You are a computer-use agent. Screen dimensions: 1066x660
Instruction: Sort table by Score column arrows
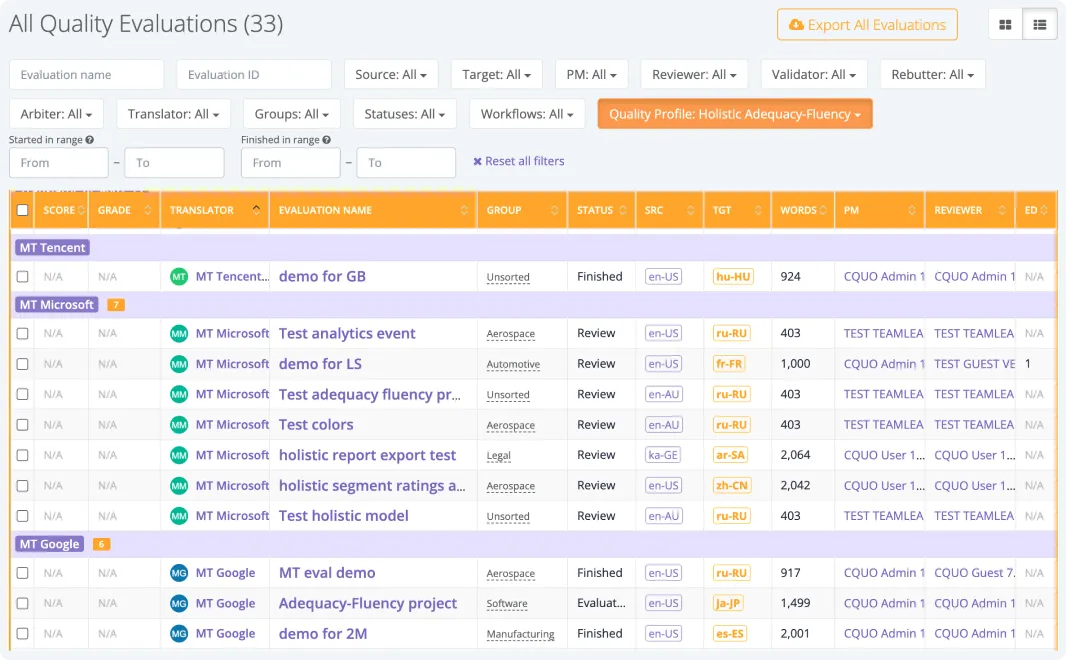point(83,211)
